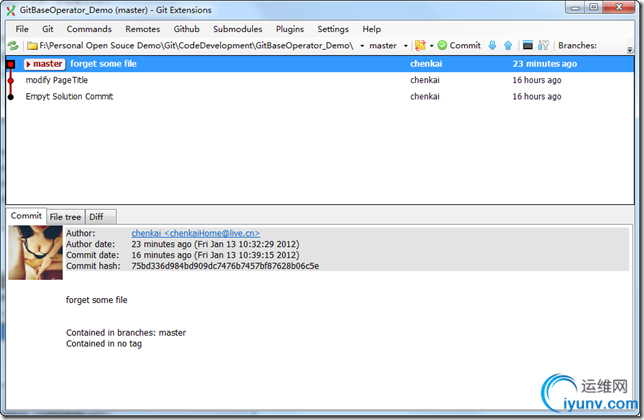The image size is (644, 420).
Task: Click the commit hash value text
Action: [x=225, y=266]
